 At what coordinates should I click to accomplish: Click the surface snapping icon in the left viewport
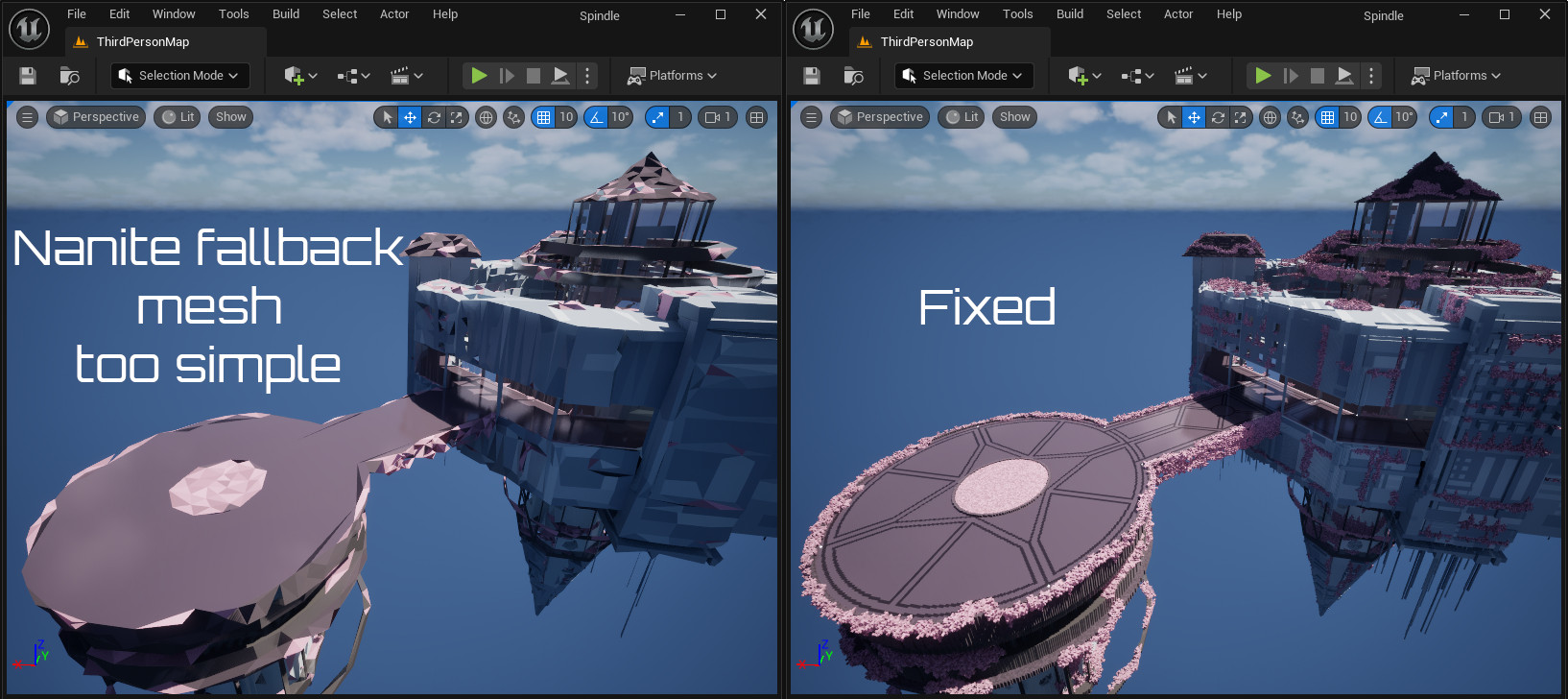514,117
